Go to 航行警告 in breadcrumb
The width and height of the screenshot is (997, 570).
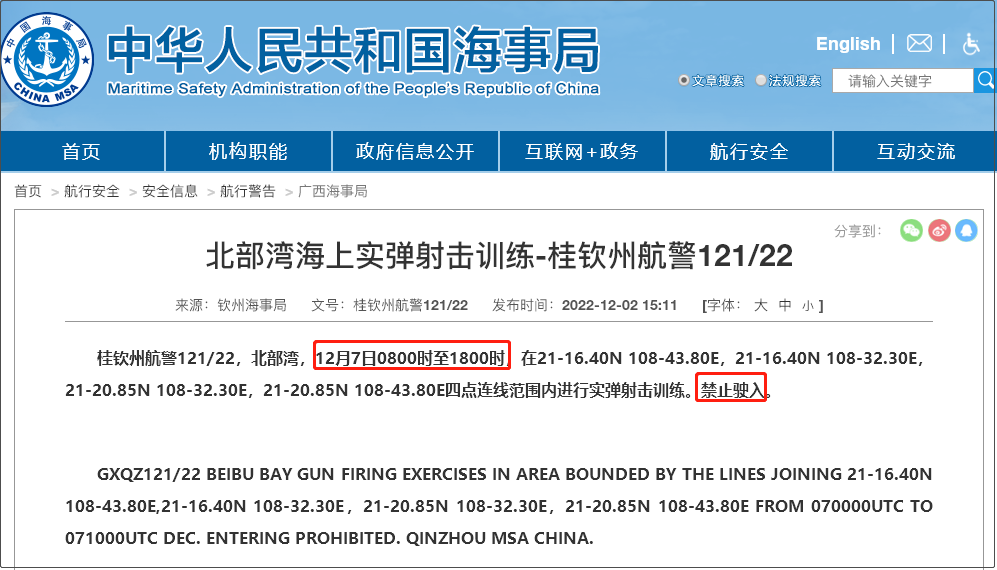point(248,191)
